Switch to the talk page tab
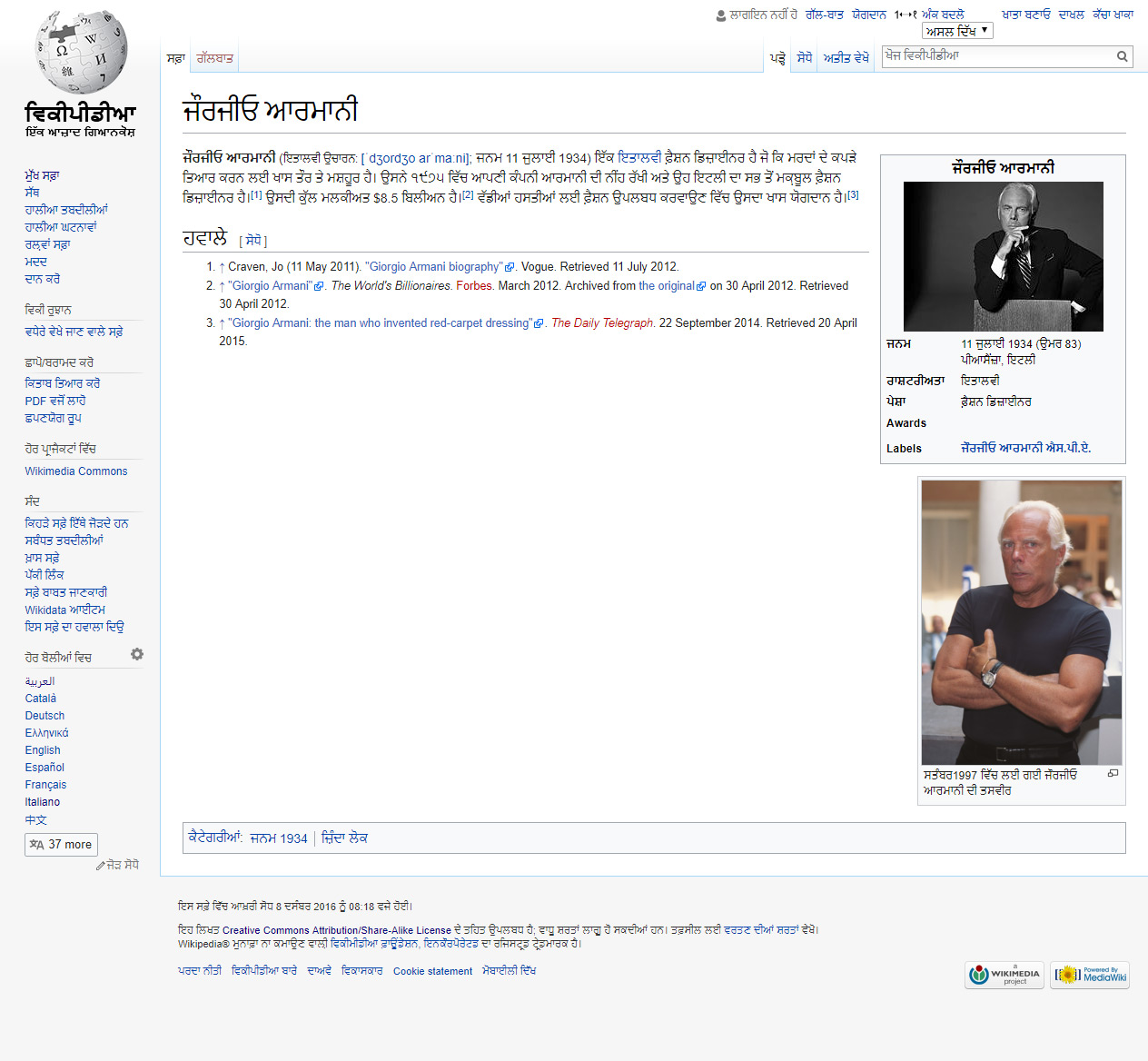Viewport: 1148px width, 1061px height. click(214, 58)
